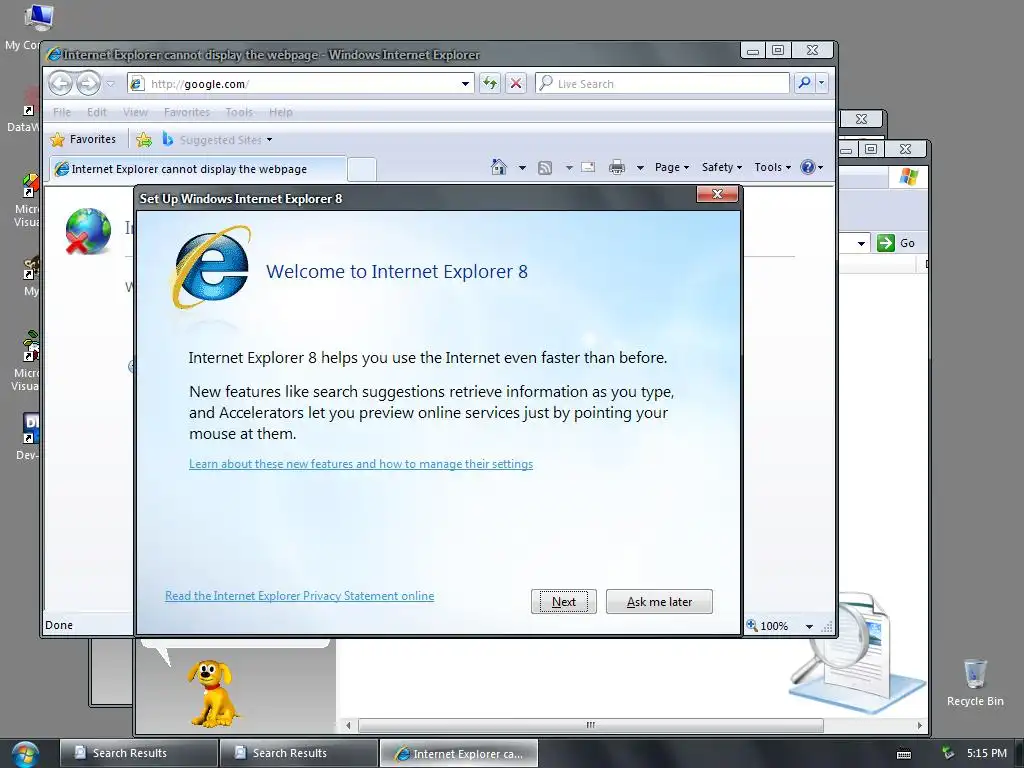Screen dimensions: 1024x768
Task: Close the Set Up Internet Explorer 8 dialog
Action: coord(717,194)
